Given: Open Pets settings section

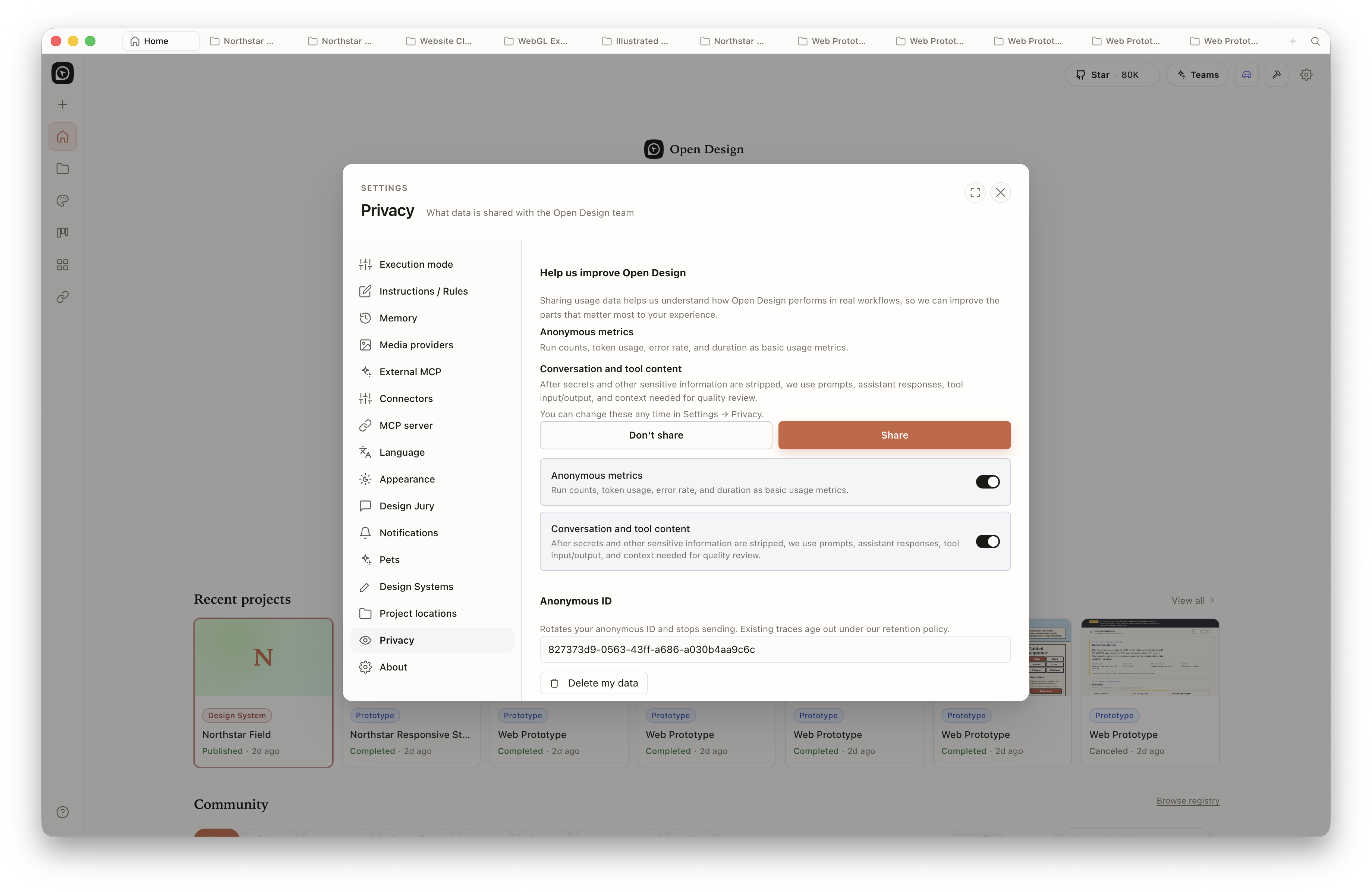Looking at the screenshot, I should click(432, 559).
